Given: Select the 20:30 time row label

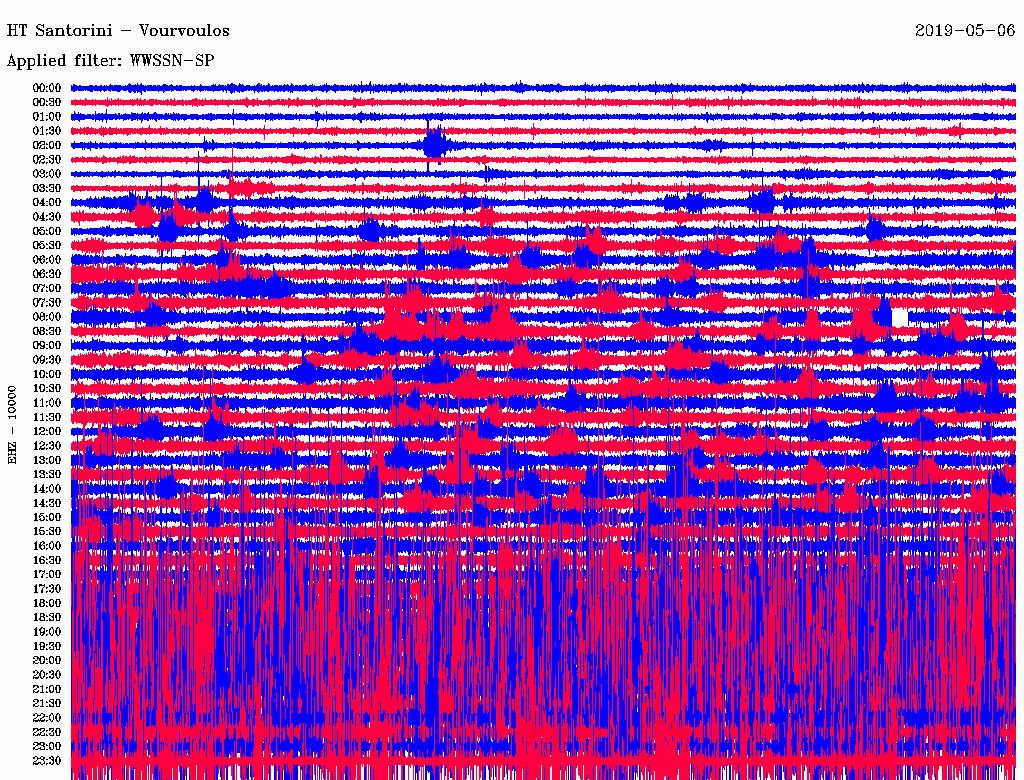Looking at the screenshot, I should [x=47, y=675].
